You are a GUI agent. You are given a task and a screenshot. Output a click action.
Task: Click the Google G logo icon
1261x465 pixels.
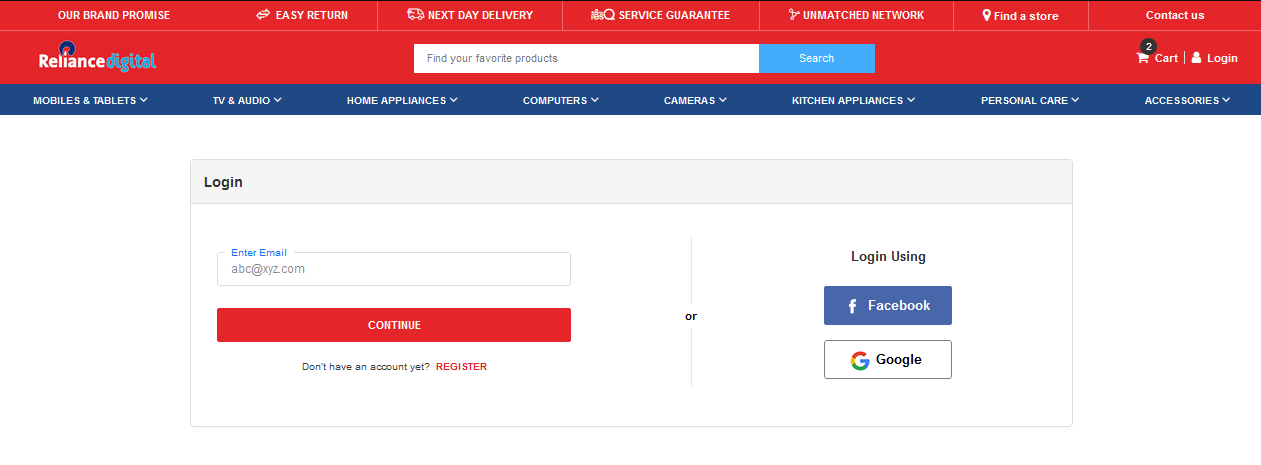(x=860, y=360)
